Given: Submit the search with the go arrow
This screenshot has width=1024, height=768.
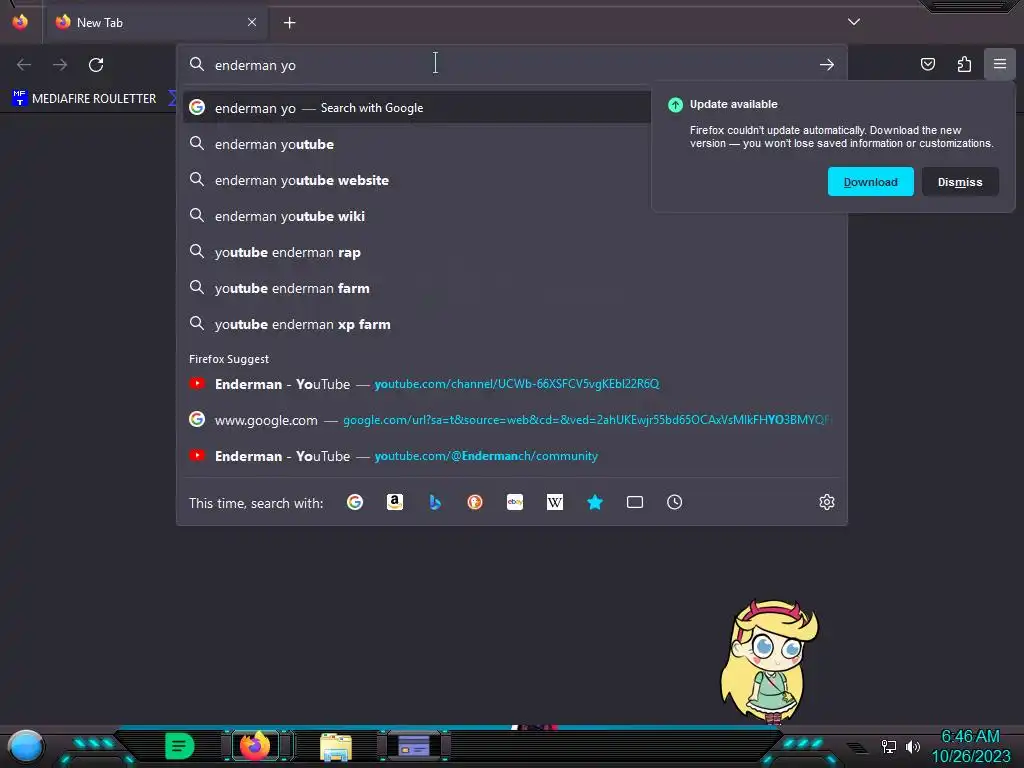Looking at the screenshot, I should (827, 65).
